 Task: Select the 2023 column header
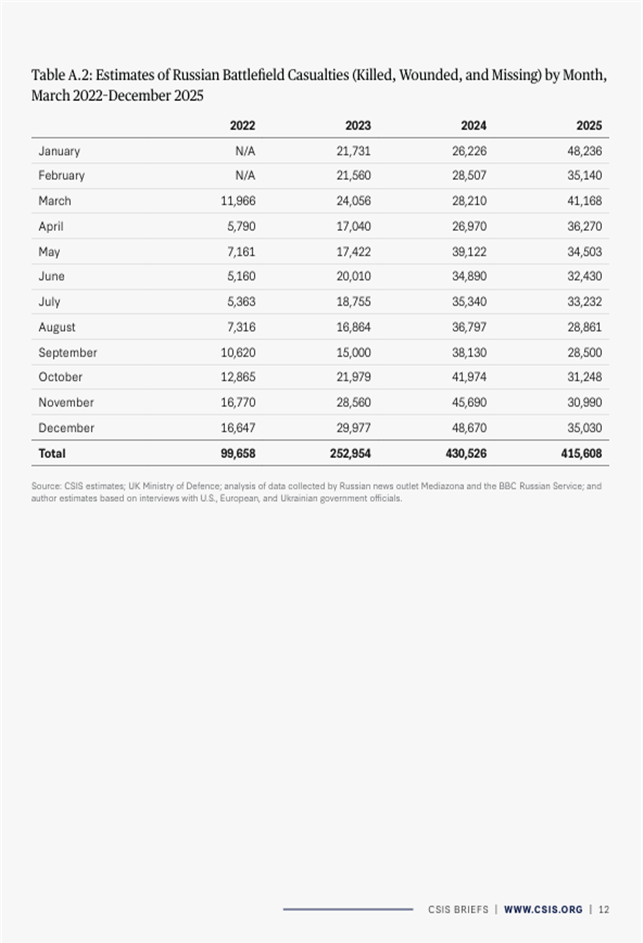[x=357, y=125]
